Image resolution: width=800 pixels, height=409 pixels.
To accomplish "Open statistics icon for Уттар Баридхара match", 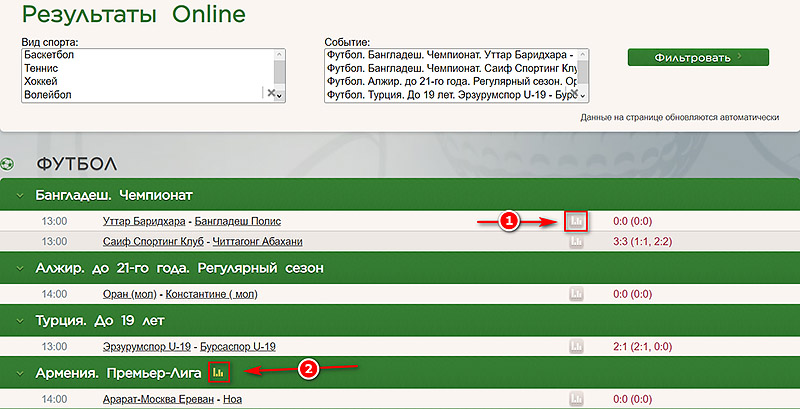I will tap(576, 221).
